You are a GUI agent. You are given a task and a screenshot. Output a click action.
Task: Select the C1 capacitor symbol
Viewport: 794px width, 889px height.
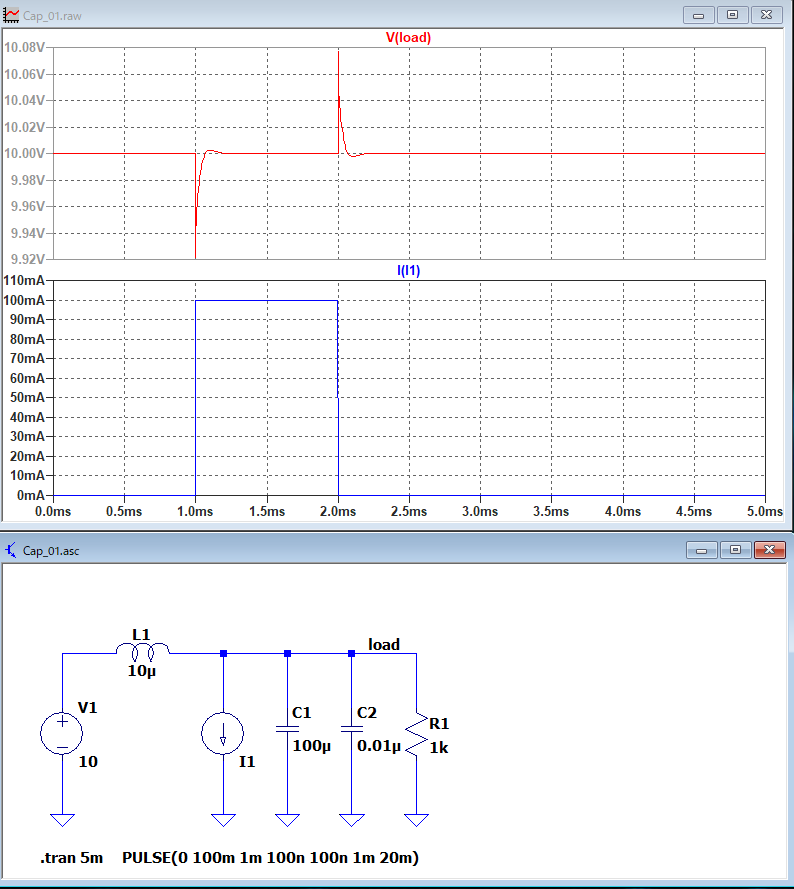point(287,729)
